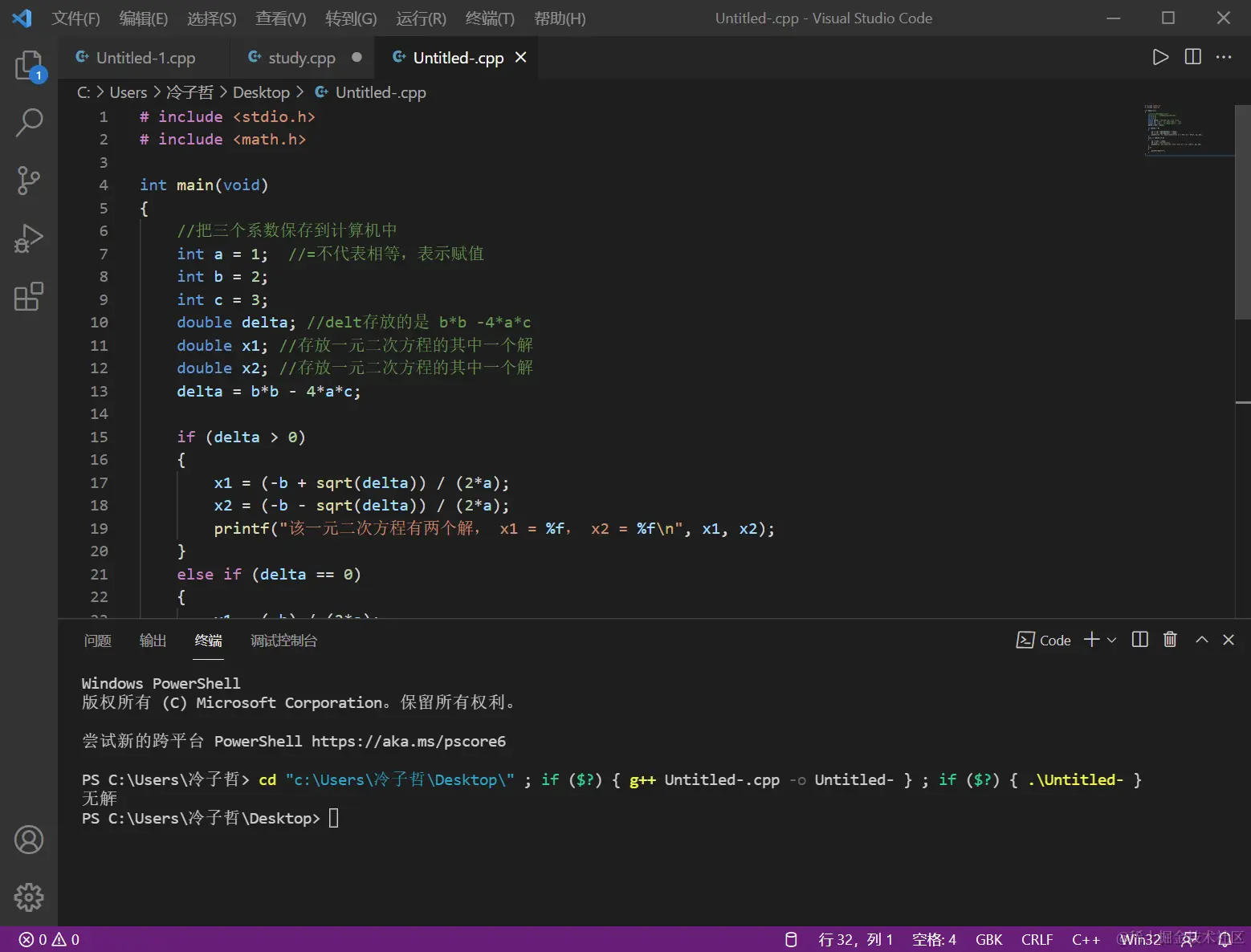Kill the terminal with the trash icon

pos(1170,640)
